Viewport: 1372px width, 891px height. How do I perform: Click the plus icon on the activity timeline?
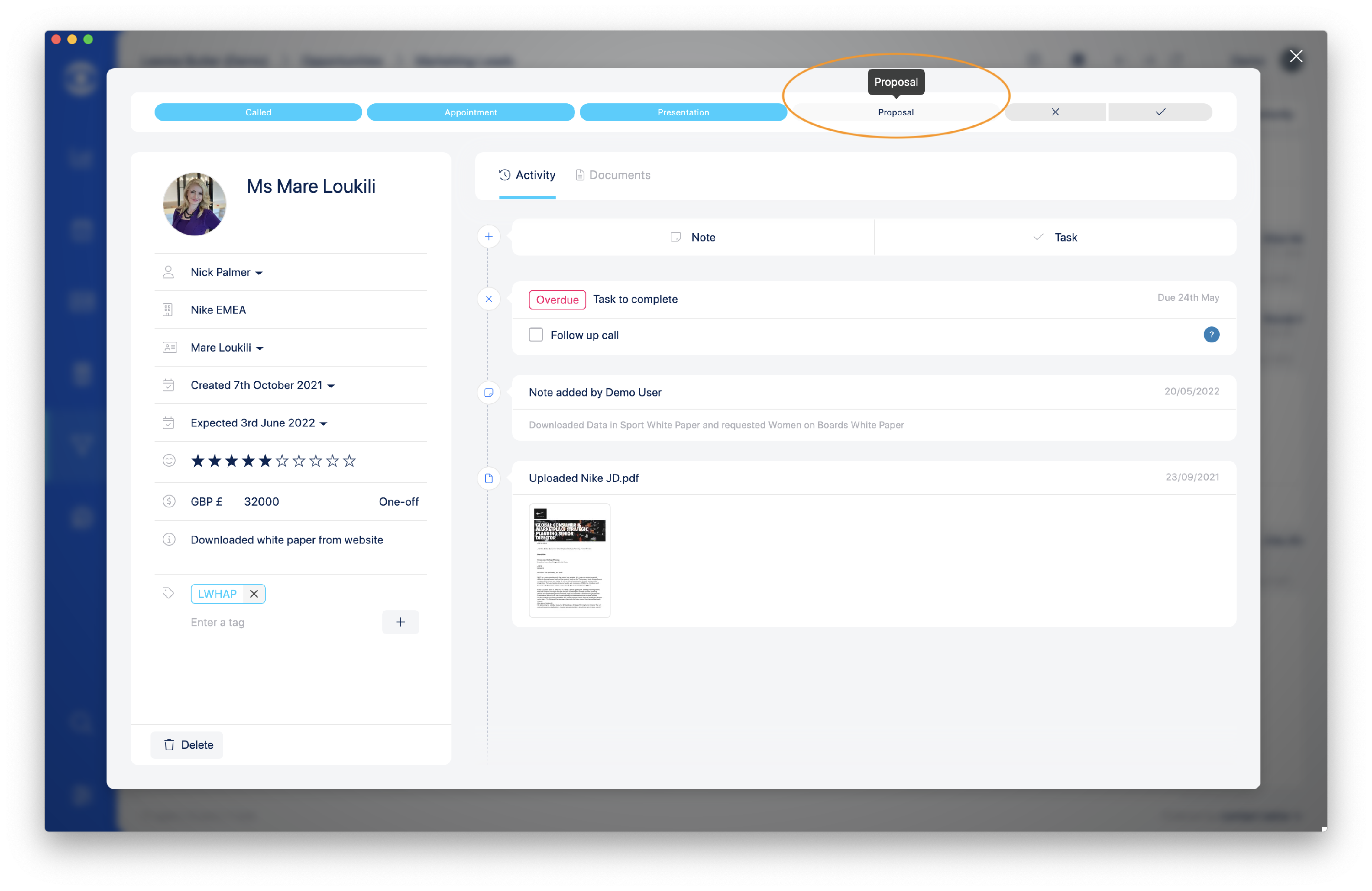488,236
